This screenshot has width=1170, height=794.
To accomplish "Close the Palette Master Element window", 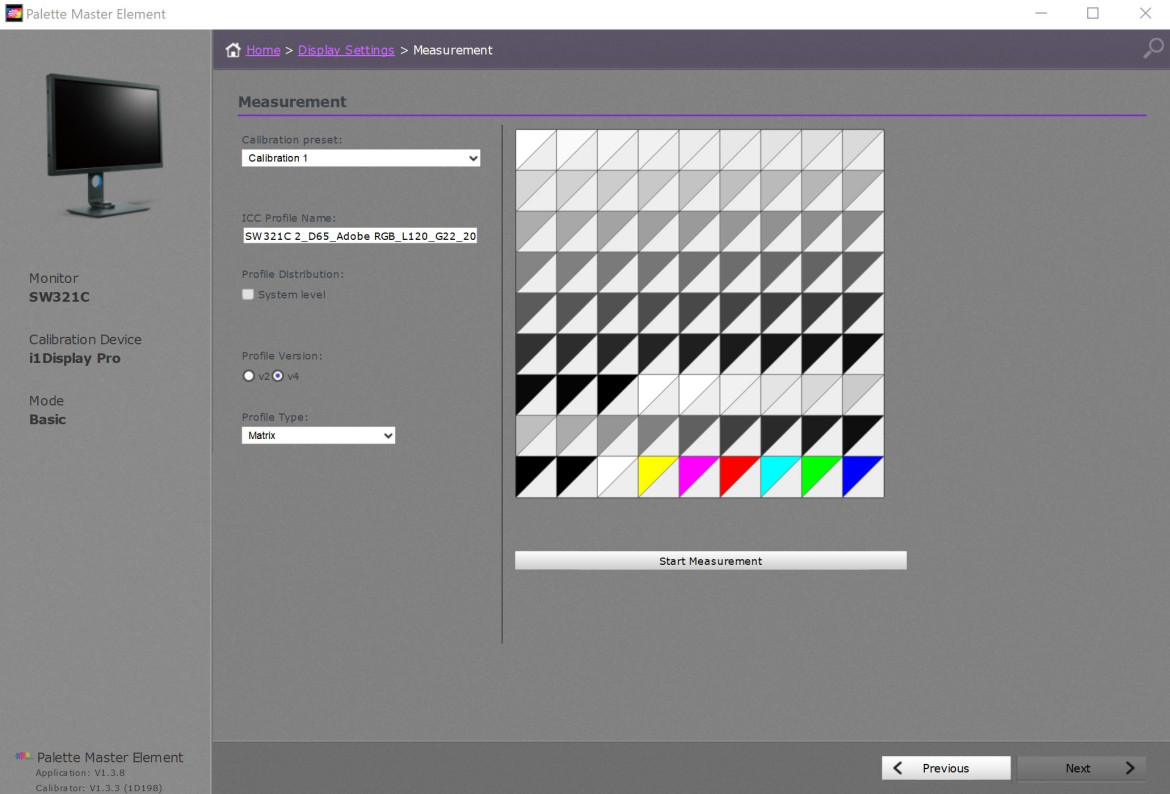I will (1145, 13).
